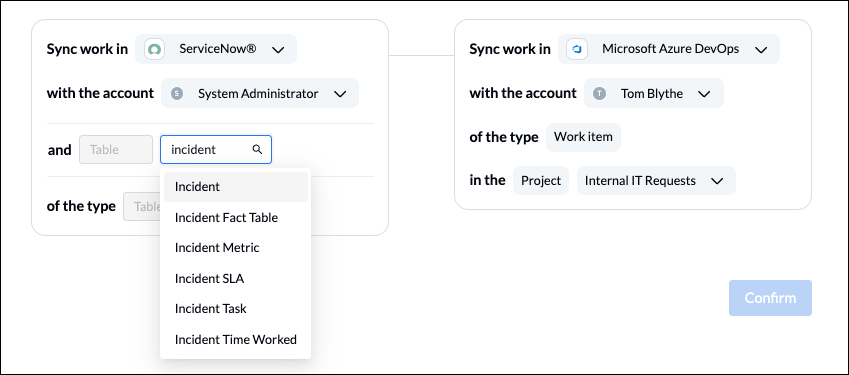Click the Confirm button
The height and width of the screenshot is (375, 849).
pyautogui.click(x=770, y=298)
